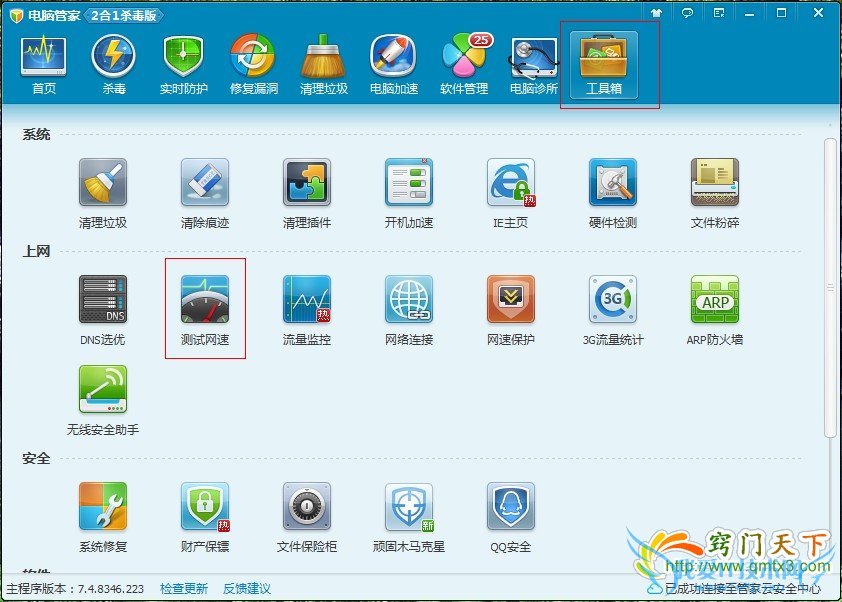Click the skin shirt icon in title bar

[656, 13]
